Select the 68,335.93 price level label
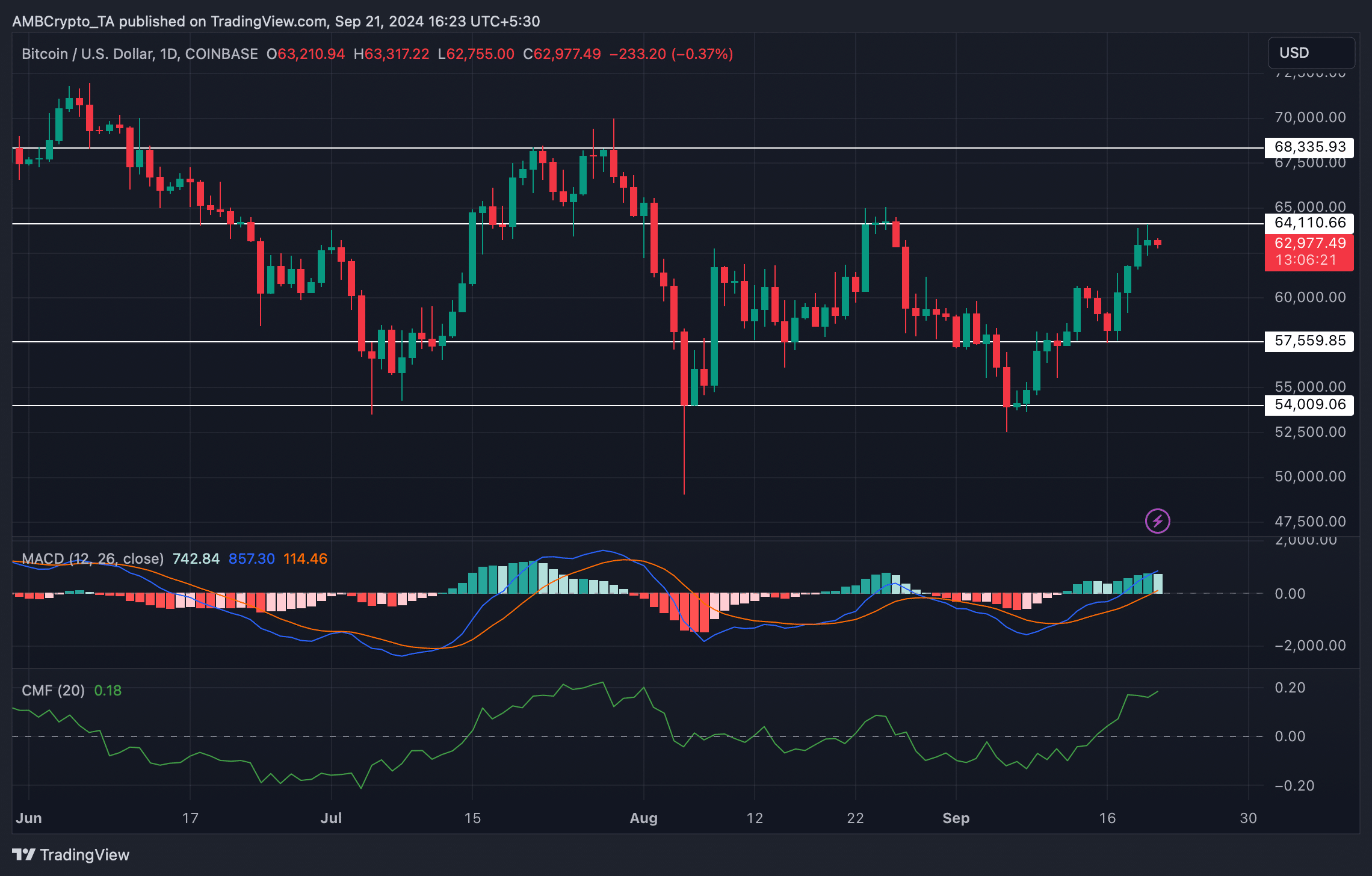 pos(1309,147)
